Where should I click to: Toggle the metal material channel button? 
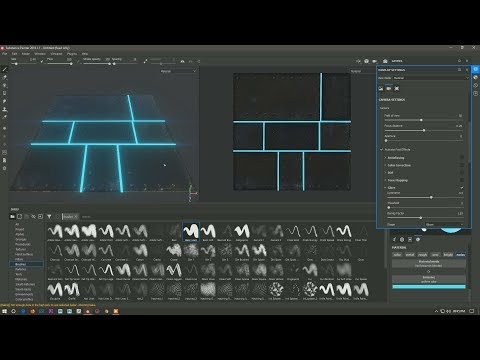[x=410, y=255]
